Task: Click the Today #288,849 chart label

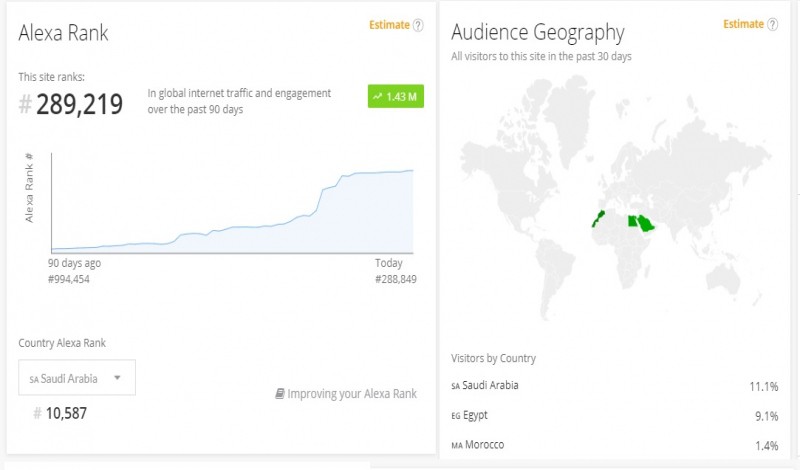Action: pos(395,271)
